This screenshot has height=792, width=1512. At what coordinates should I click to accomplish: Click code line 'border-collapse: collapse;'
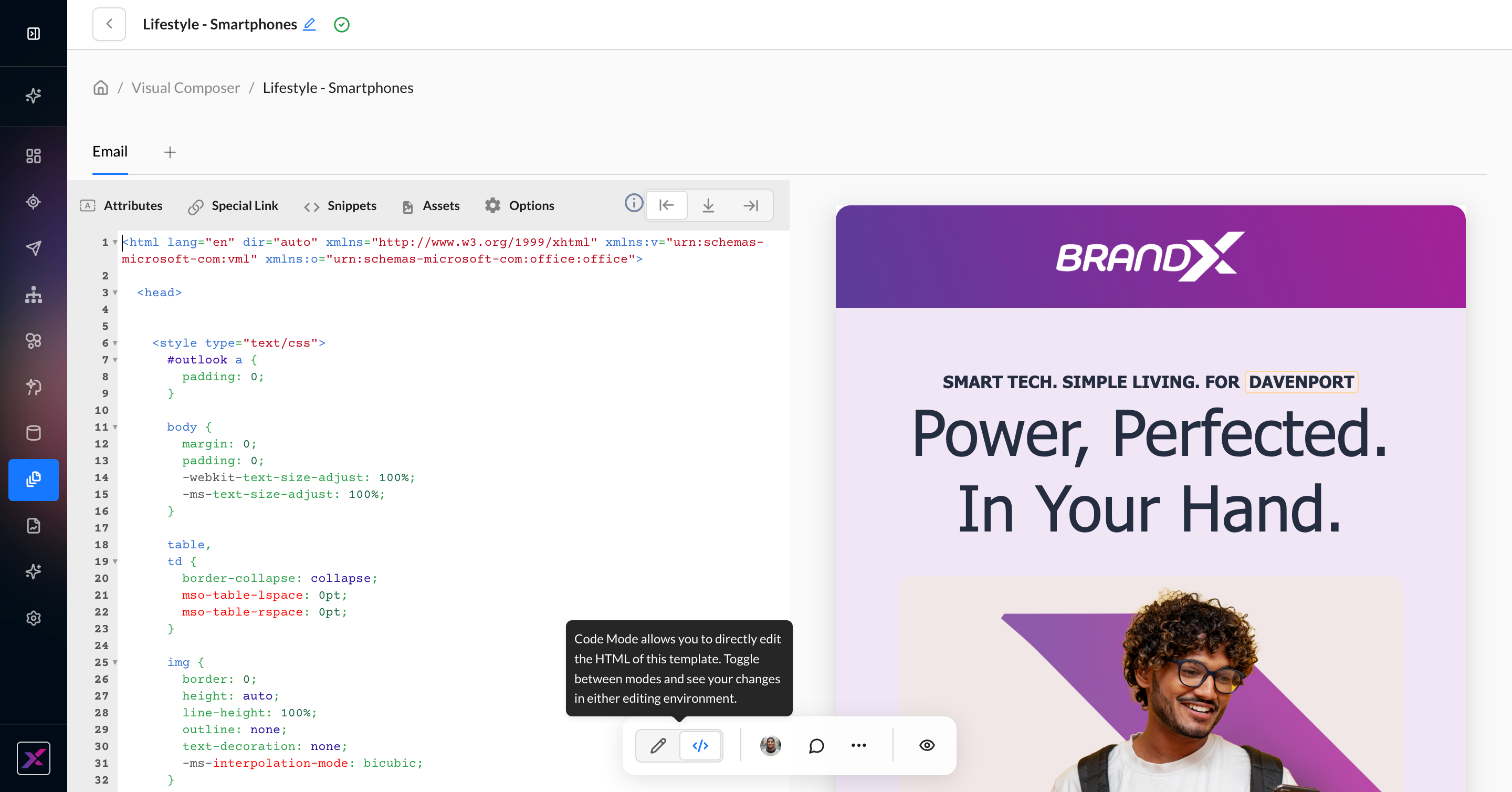pos(279,578)
